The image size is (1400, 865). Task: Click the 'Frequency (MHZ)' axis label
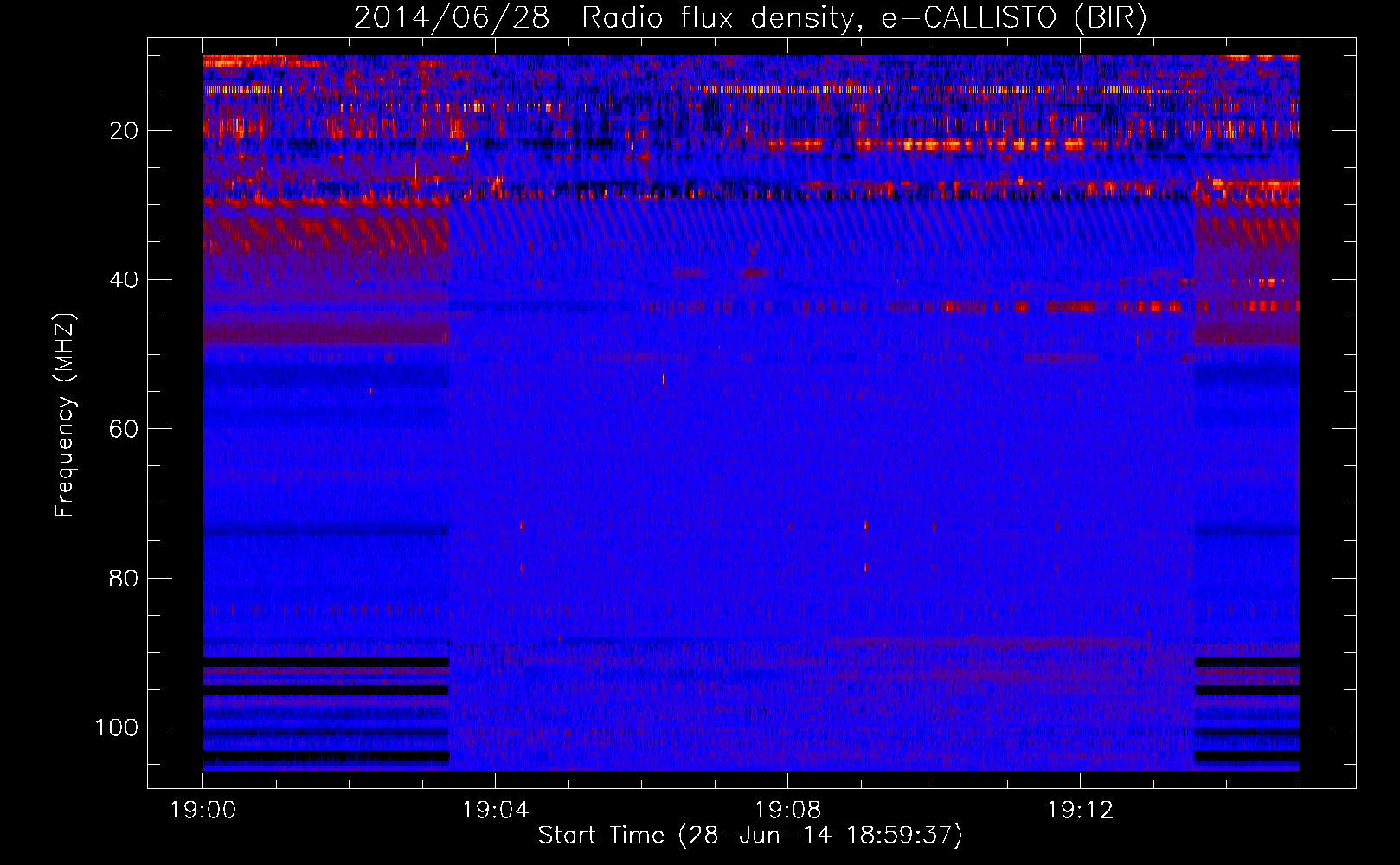(x=65, y=414)
